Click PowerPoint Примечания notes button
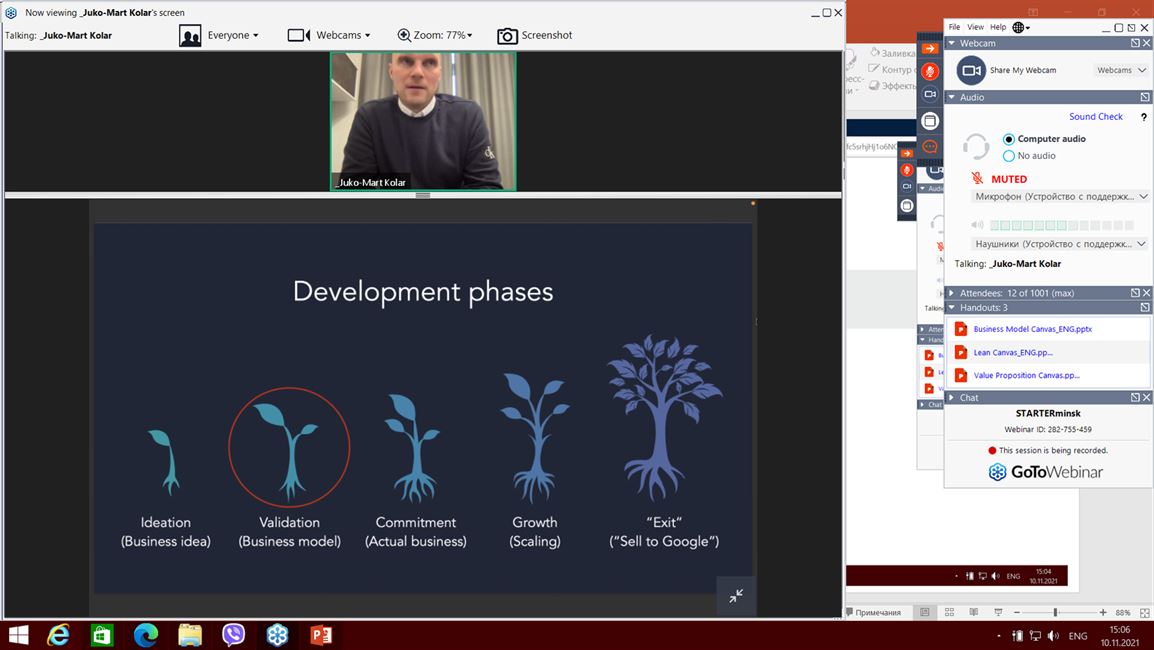1154x650 pixels. pyautogui.click(x=873, y=612)
